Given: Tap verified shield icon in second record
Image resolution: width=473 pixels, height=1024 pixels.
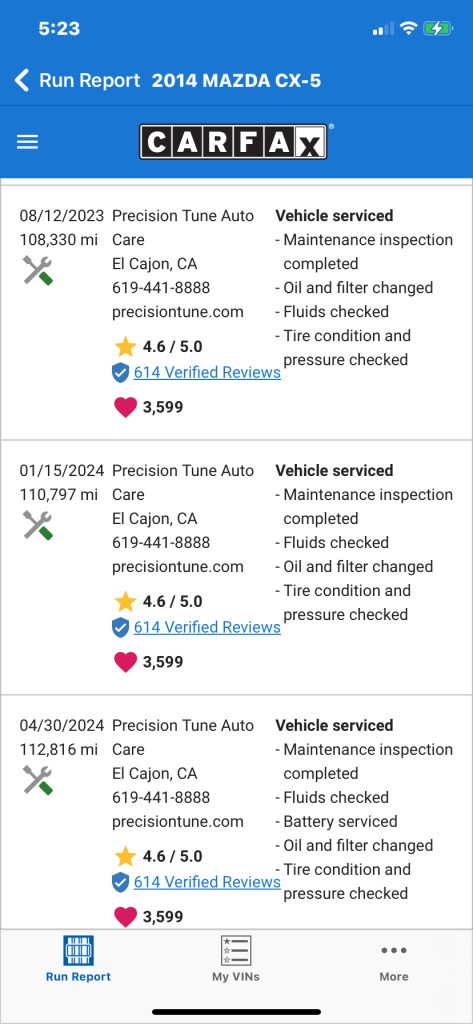Looking at the screenshot, I should pyautogui.click(x=120, y=628).
